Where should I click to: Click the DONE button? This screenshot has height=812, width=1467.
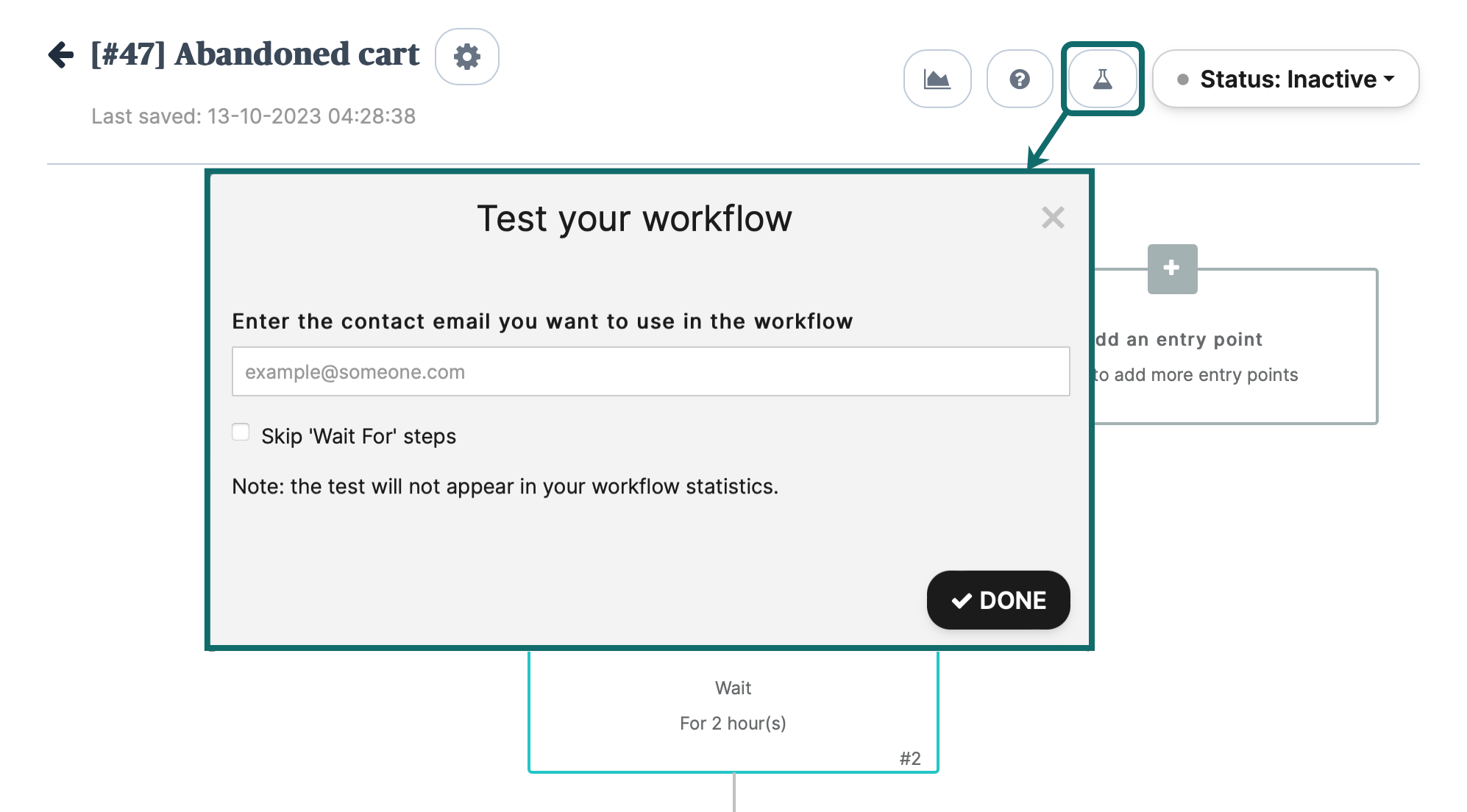pos(998,600)
